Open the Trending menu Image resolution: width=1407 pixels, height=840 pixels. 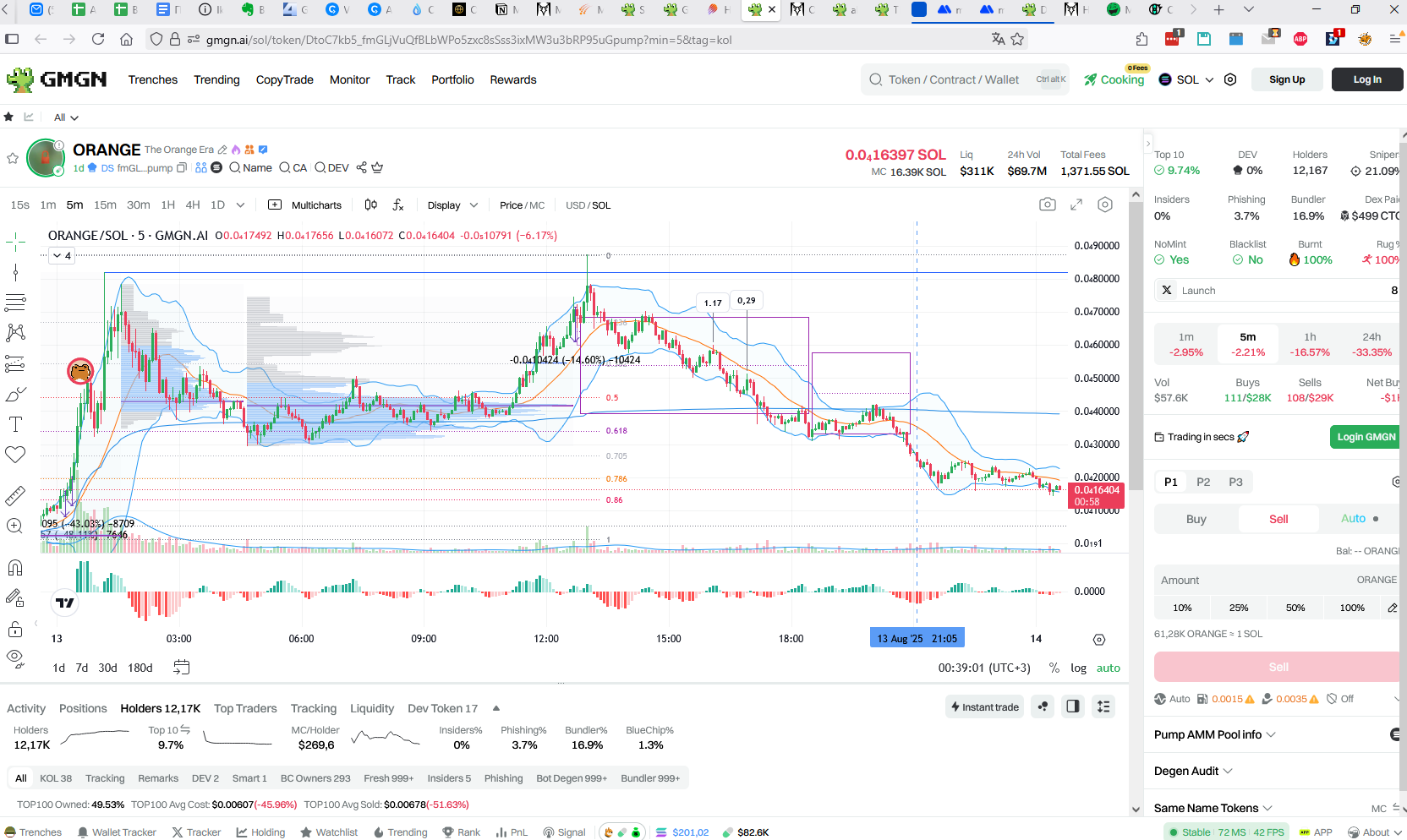tap(216, 79)
